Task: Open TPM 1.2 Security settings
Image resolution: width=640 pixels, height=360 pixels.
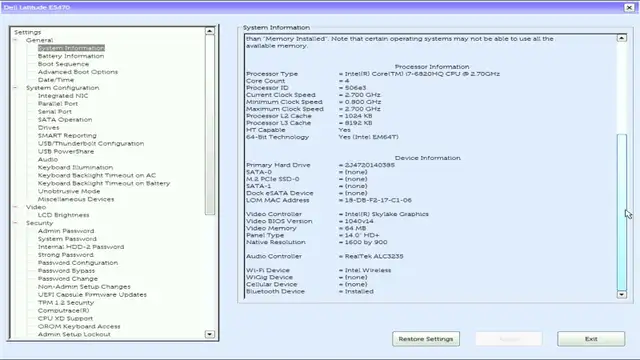Action: pyautogui.click(x=66, y=302)
